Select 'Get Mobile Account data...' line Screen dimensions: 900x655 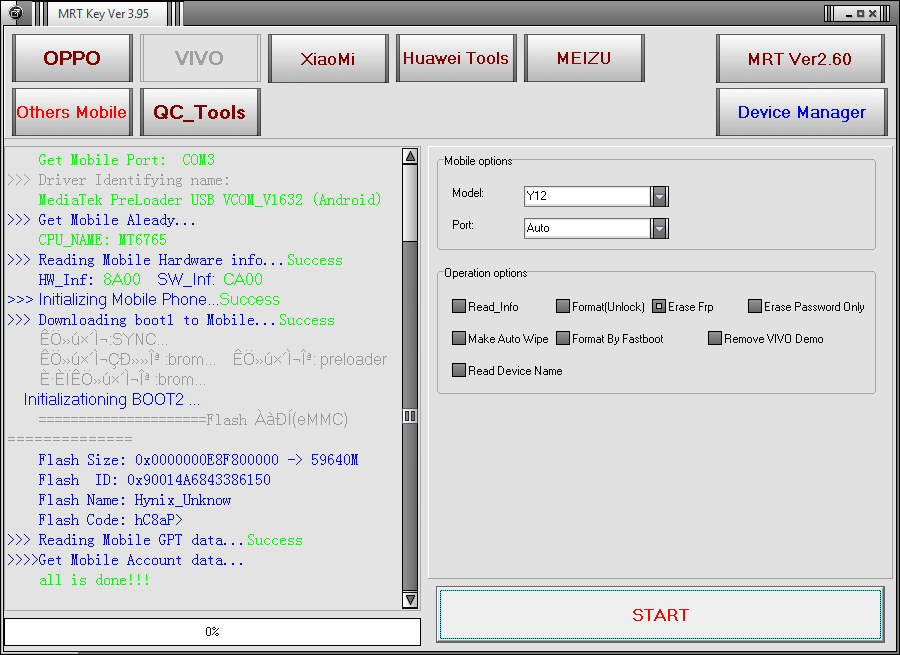pyautogui.click(x=126, y=560)
